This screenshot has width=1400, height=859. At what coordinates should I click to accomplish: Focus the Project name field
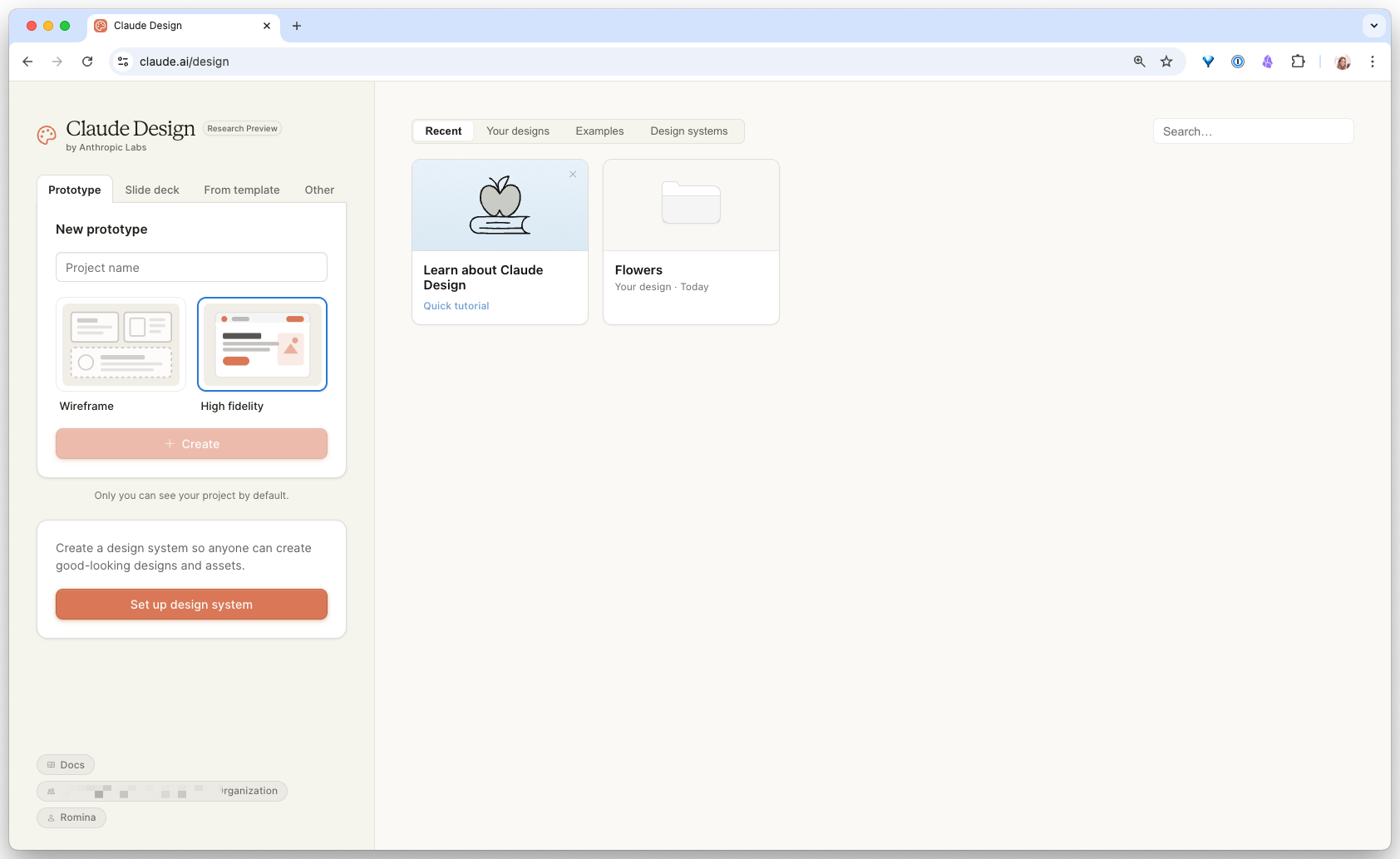pyautogui.click(x=191, y=268)
